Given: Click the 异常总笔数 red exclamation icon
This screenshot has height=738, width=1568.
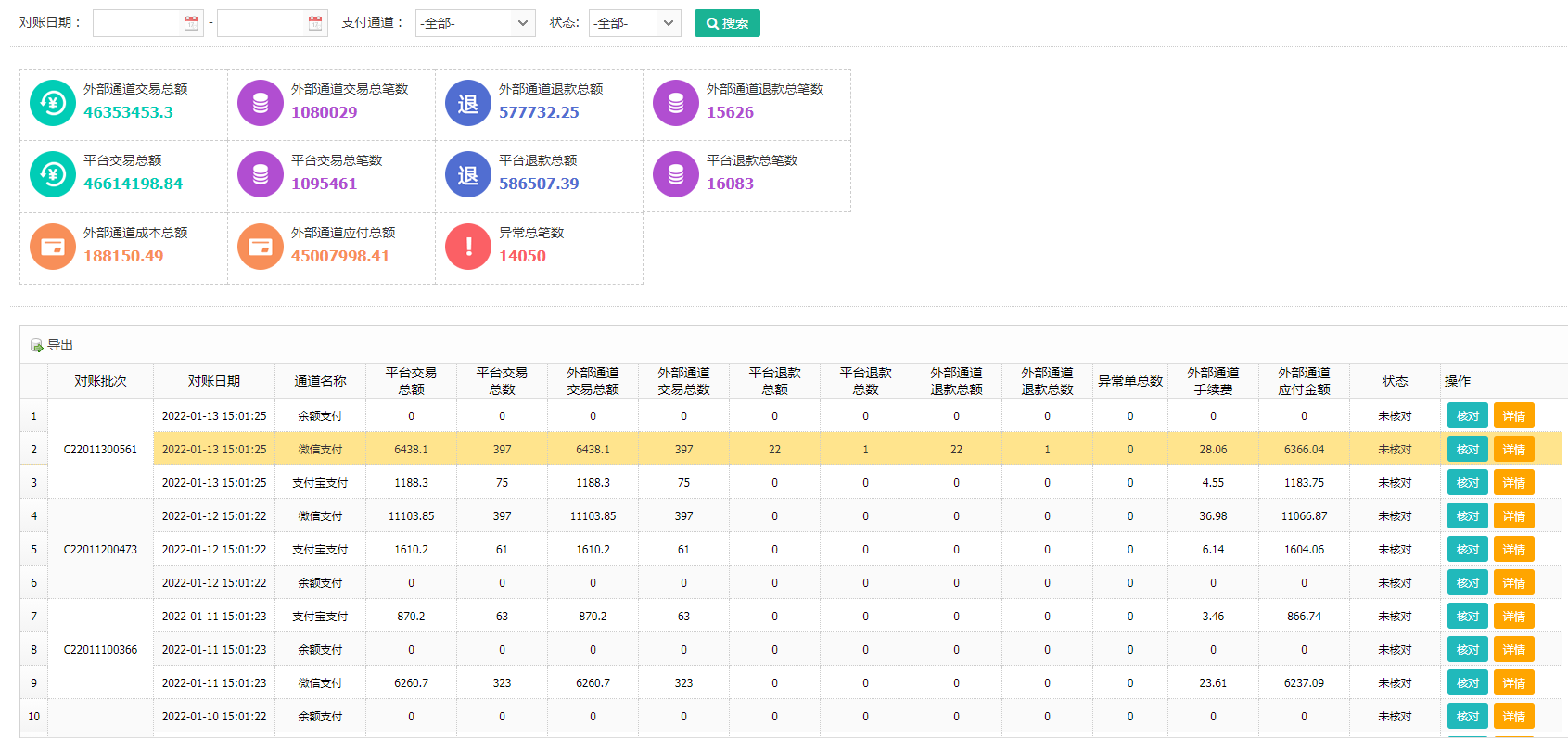Looking at the screenshot, I should tap(468, 247).
